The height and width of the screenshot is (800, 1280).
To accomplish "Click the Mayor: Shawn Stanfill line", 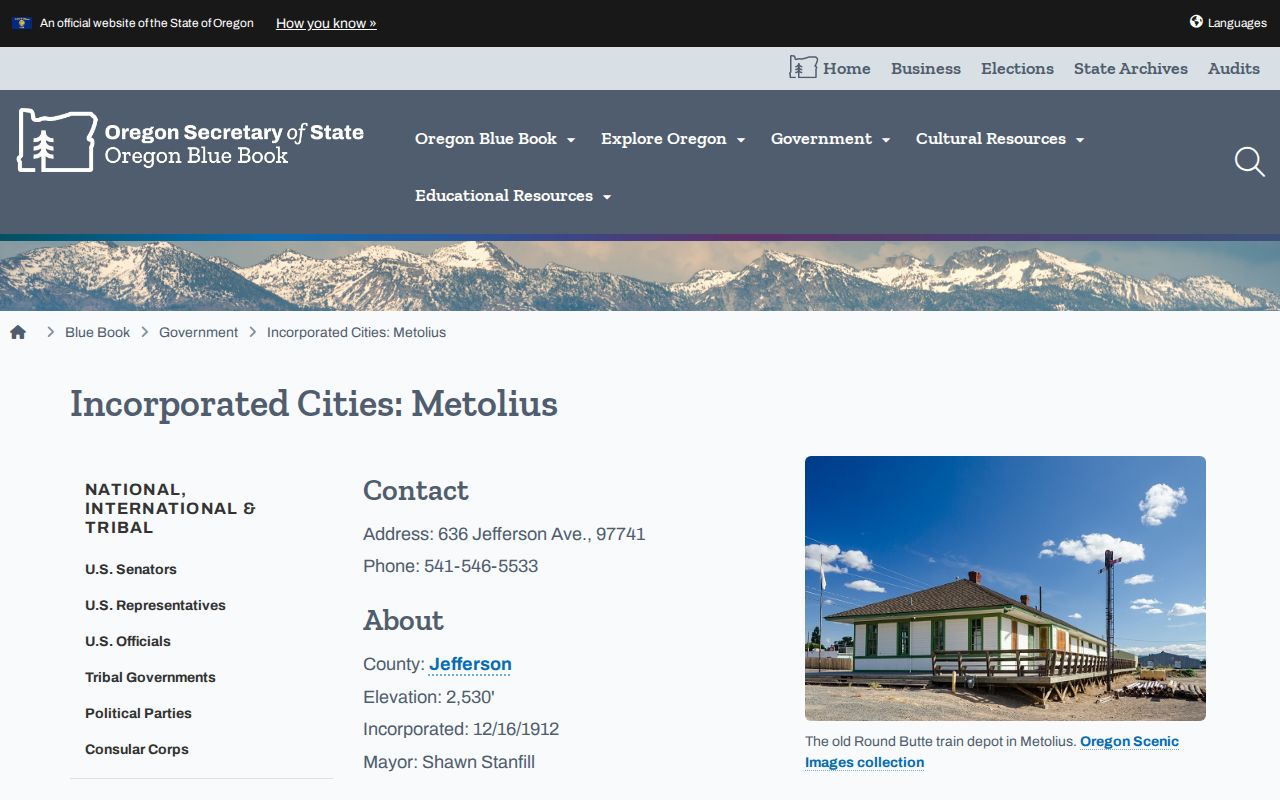I will click(449, 762).
